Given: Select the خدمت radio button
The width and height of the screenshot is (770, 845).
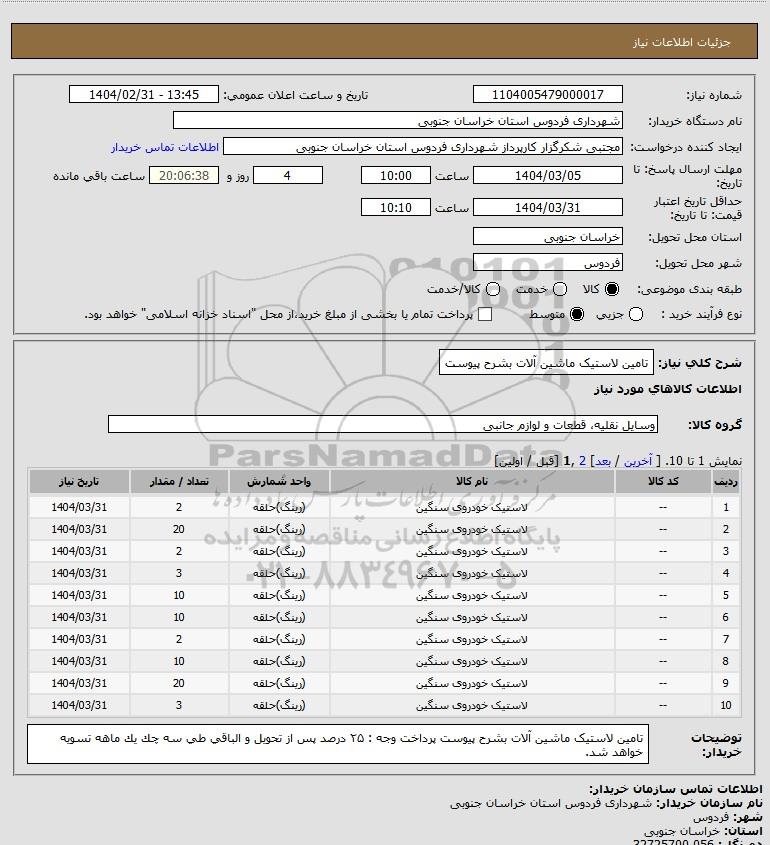Looking at the screenshot, I should click(x=560, y=289).
